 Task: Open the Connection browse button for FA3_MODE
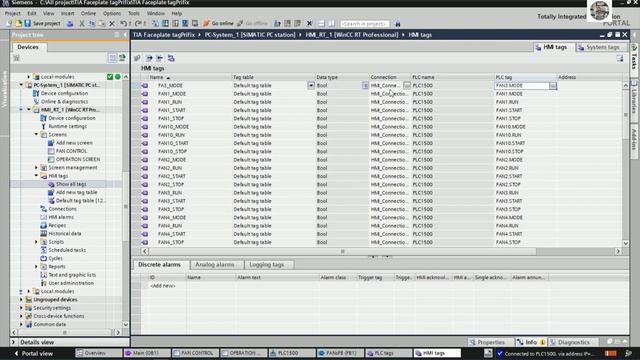click(407, 85)
